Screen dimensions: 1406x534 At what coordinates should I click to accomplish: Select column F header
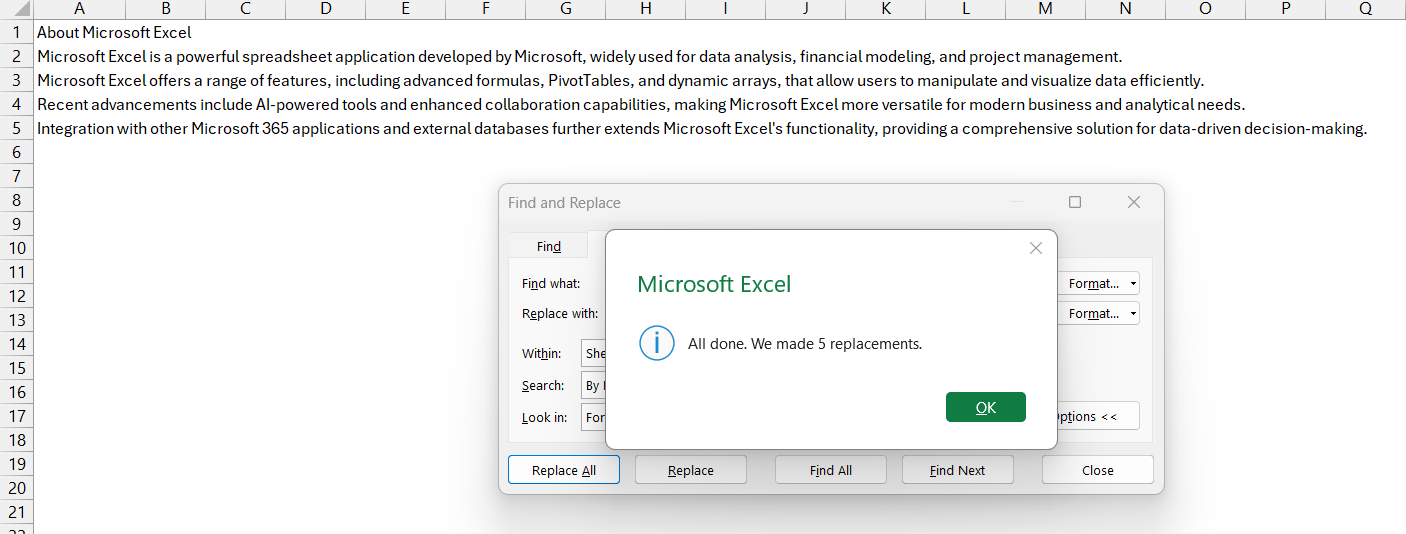[x=486, y=9]
